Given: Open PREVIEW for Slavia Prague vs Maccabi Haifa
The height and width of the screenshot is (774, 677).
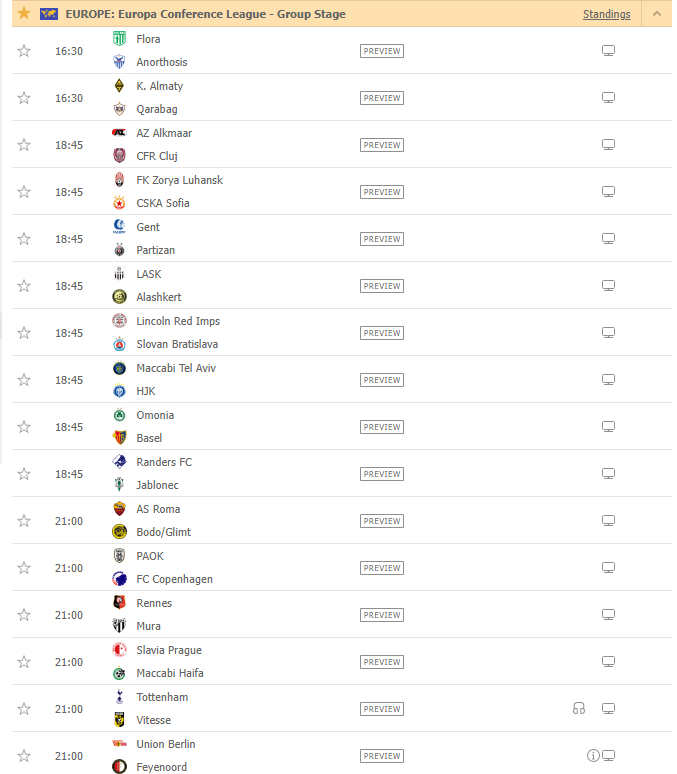Looking at the screenshot, I should tap(382, 662).
